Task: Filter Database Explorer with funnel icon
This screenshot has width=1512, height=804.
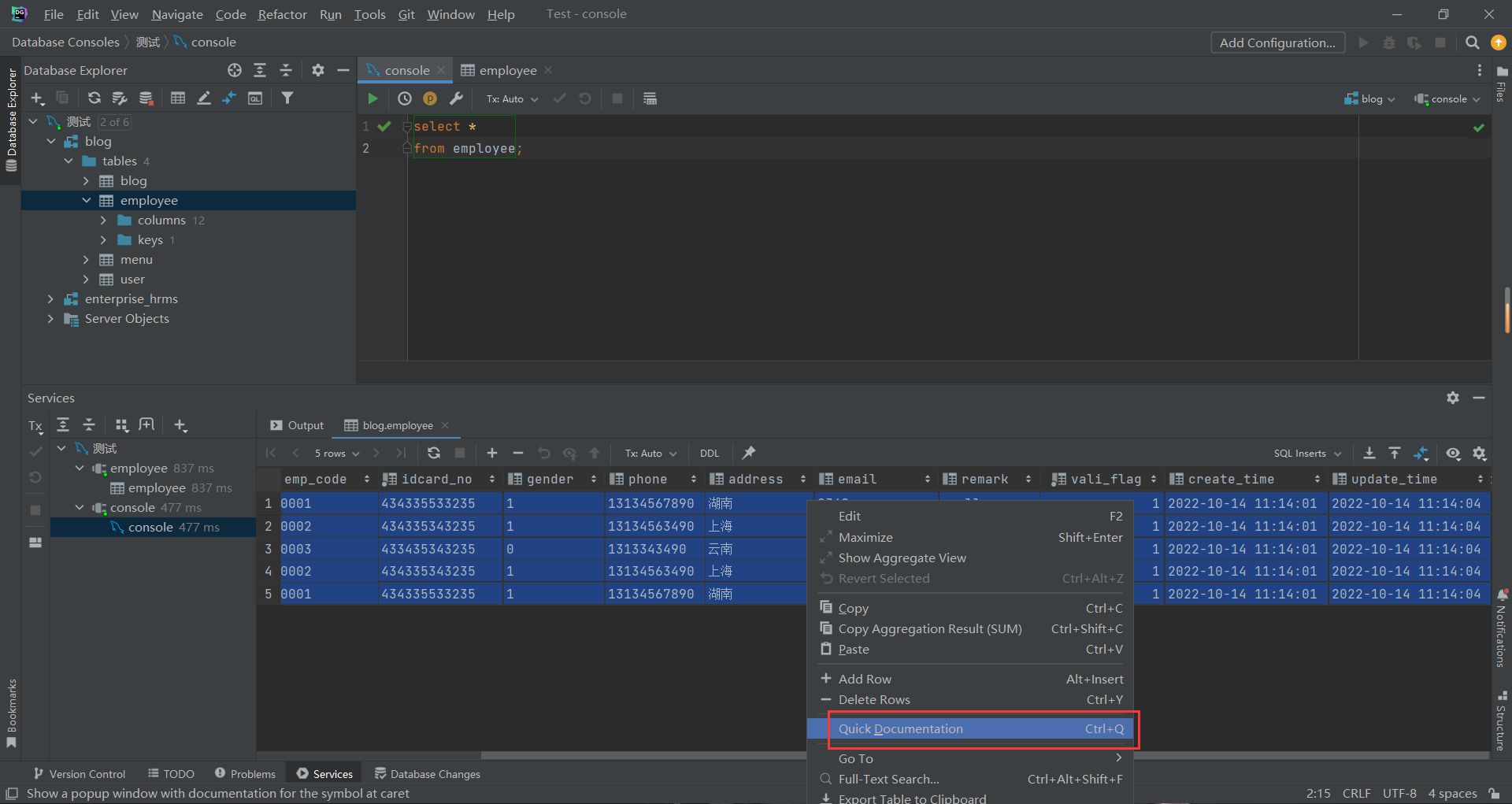Action: tap(287, 98)
